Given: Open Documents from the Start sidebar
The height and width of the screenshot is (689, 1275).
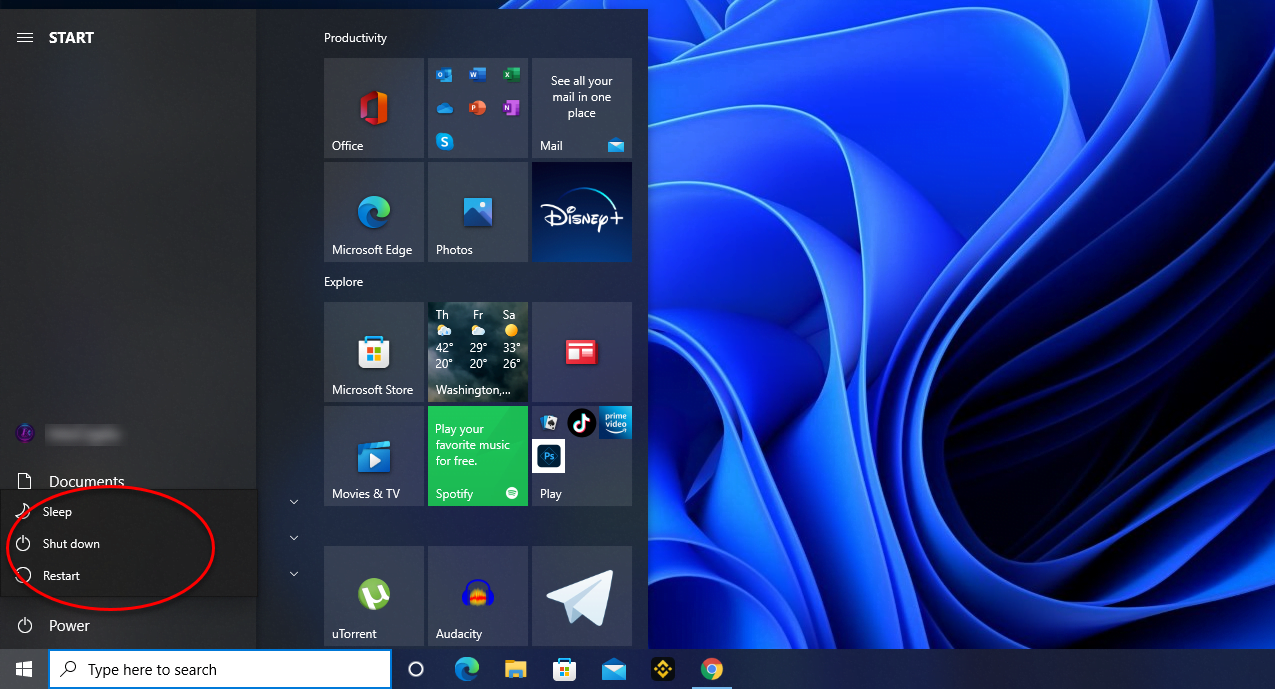Looking at the screenshot, I should point(128,481).
